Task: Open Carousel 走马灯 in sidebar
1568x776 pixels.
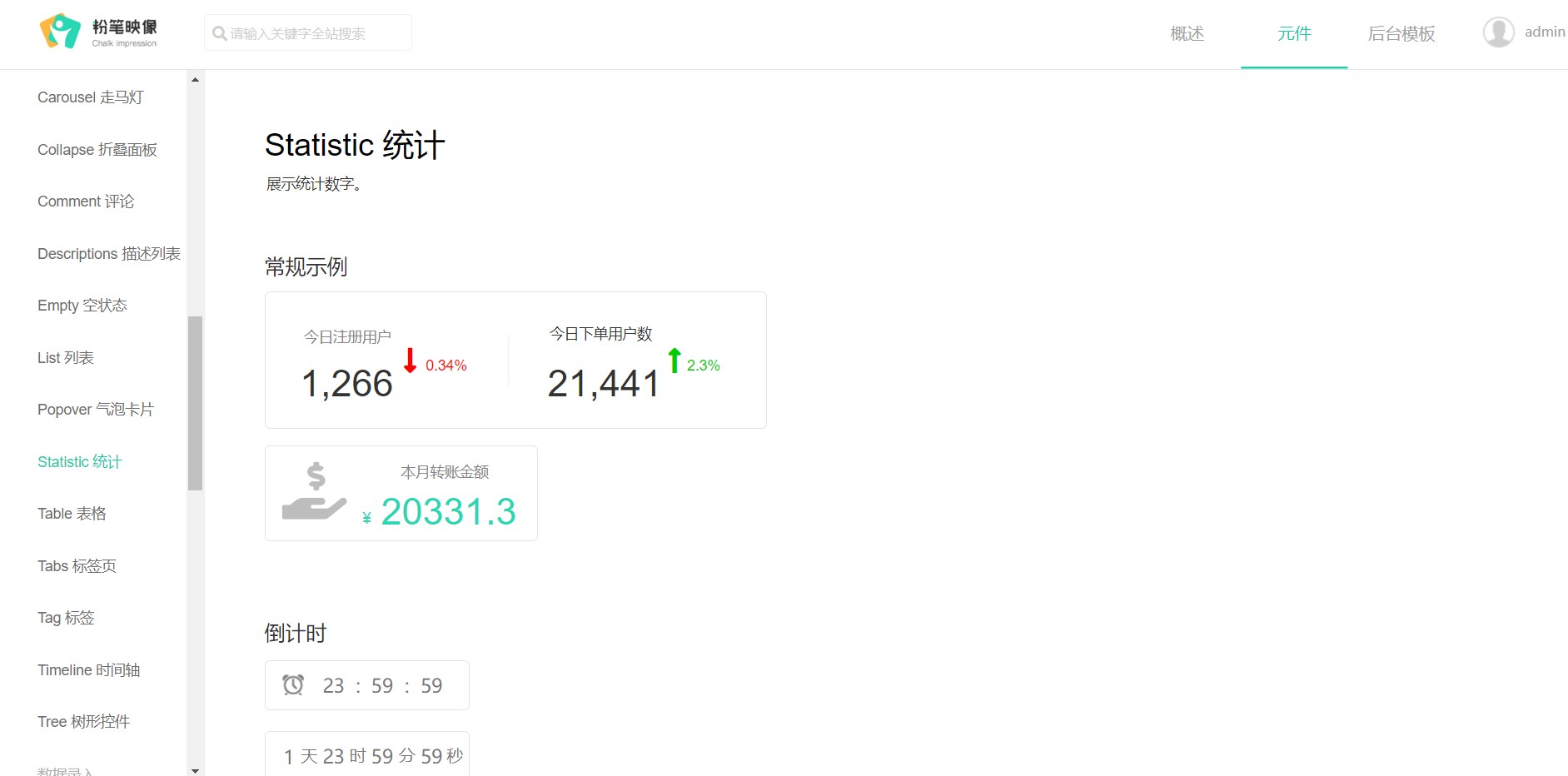Action: [x=91, y=97]
